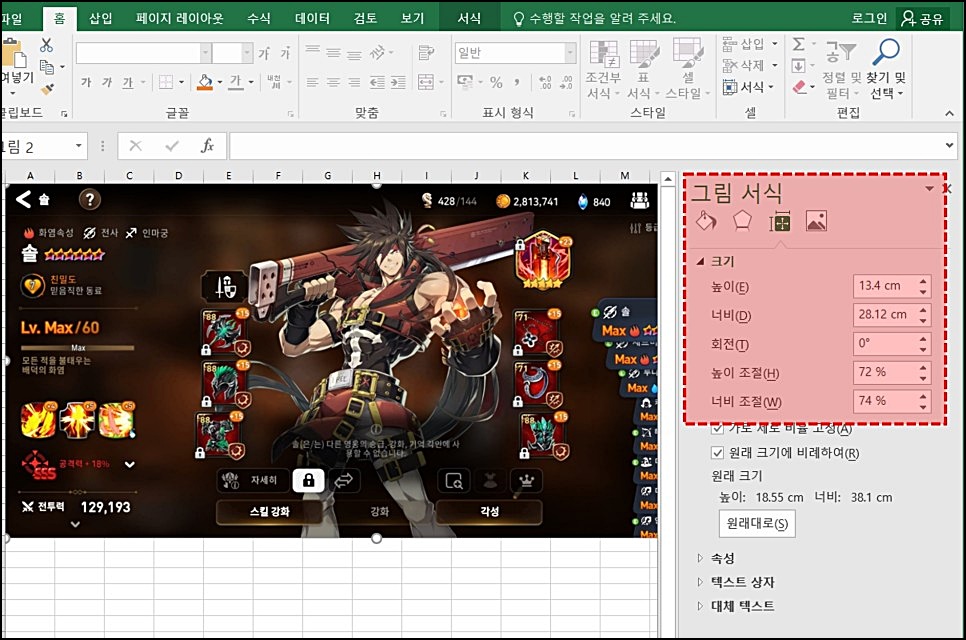Open 정렬 및 필터 sort and filter
966x640 pixels.
(840, 69)
